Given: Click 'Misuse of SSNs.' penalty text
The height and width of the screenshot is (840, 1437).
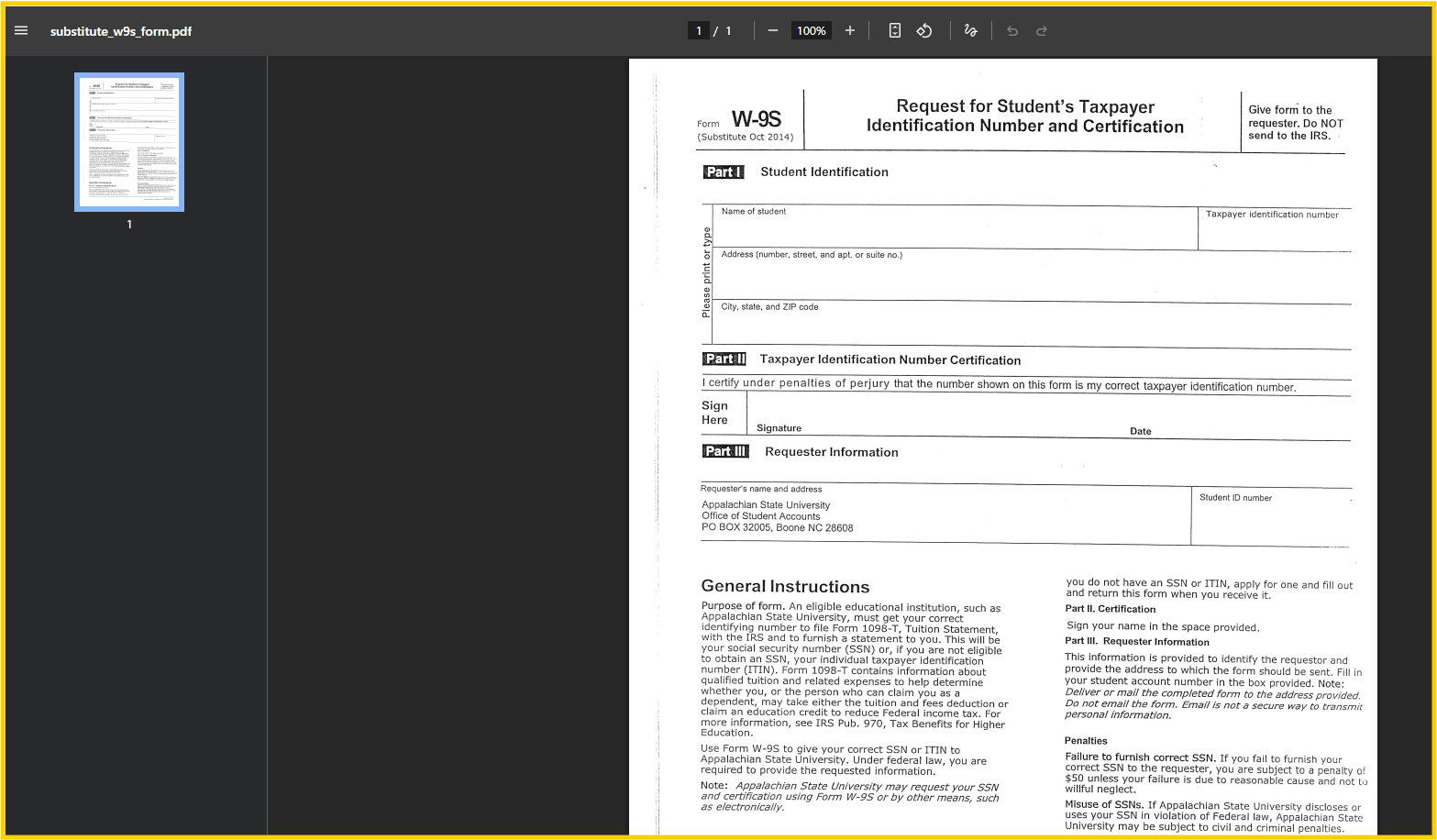Looking at the screenshot, I should [1104, 804].
